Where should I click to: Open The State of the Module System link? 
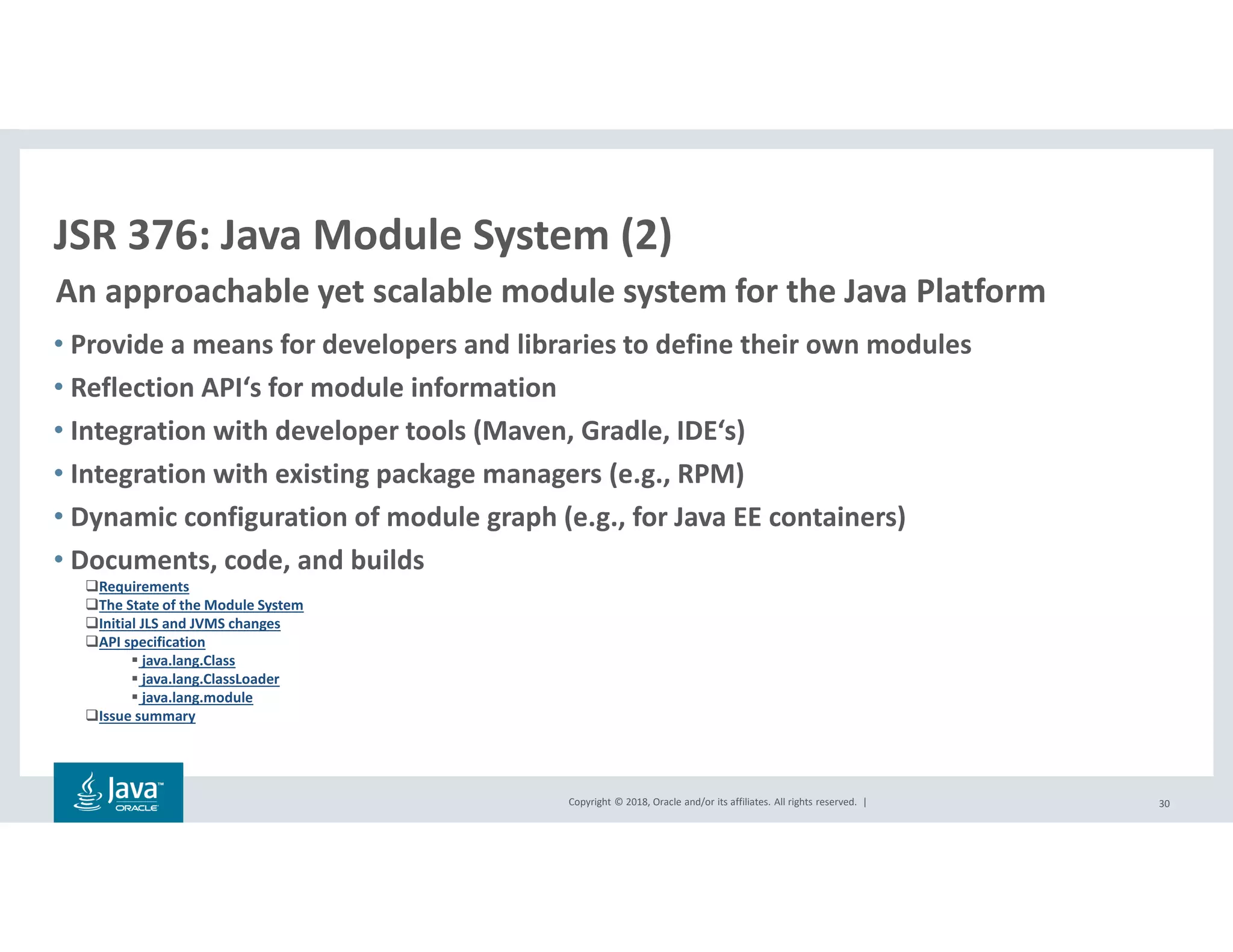point(200,605)
